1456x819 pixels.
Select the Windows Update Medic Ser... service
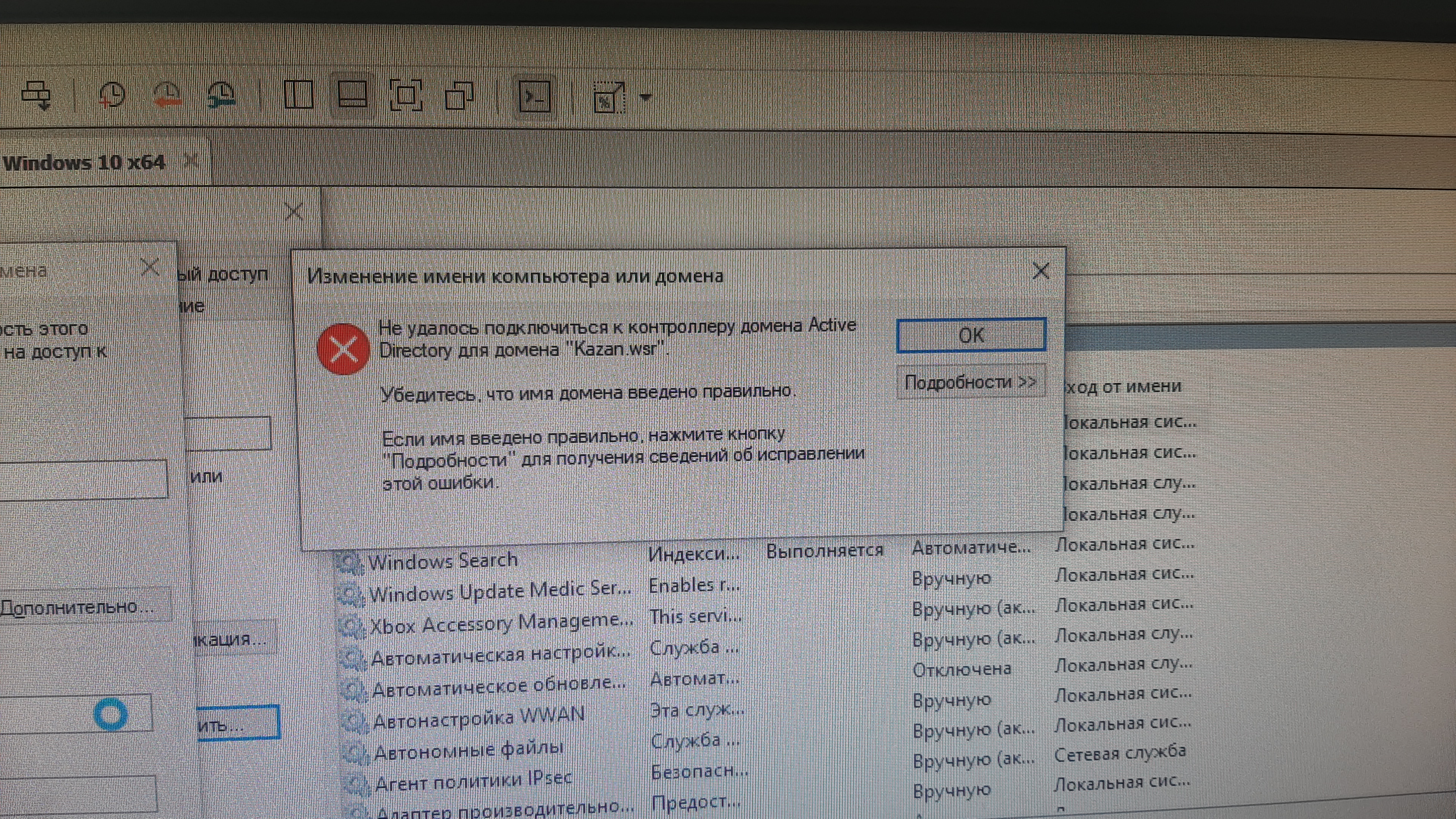coord(500,591)
